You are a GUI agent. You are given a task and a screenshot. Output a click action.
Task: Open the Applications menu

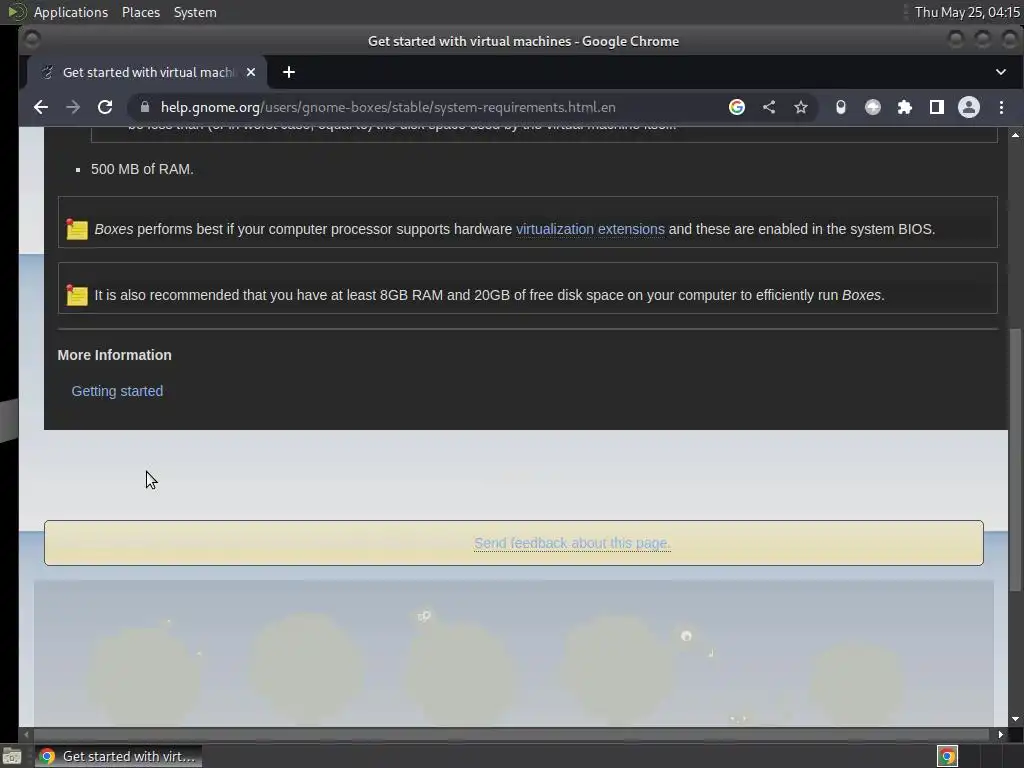coord(71,12)
